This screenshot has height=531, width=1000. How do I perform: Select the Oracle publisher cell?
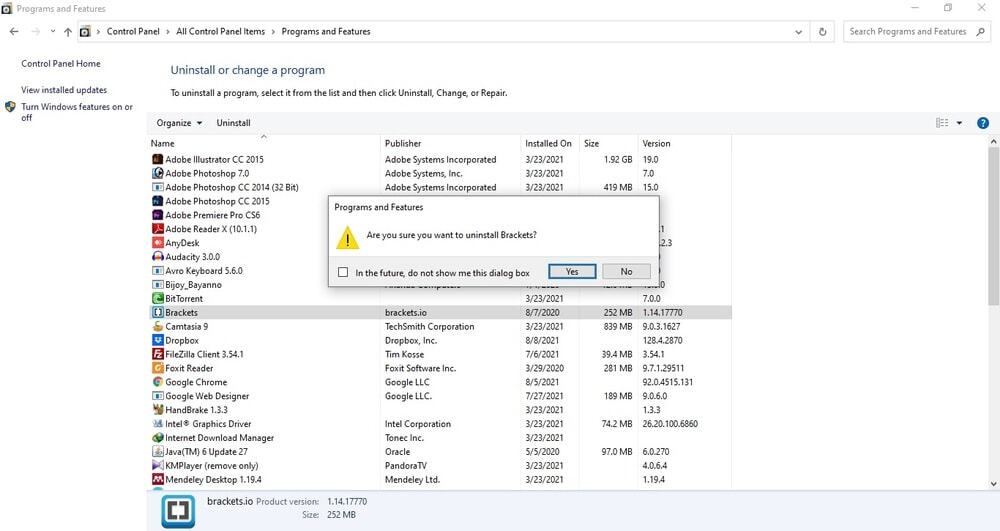(x=397, y=452)
